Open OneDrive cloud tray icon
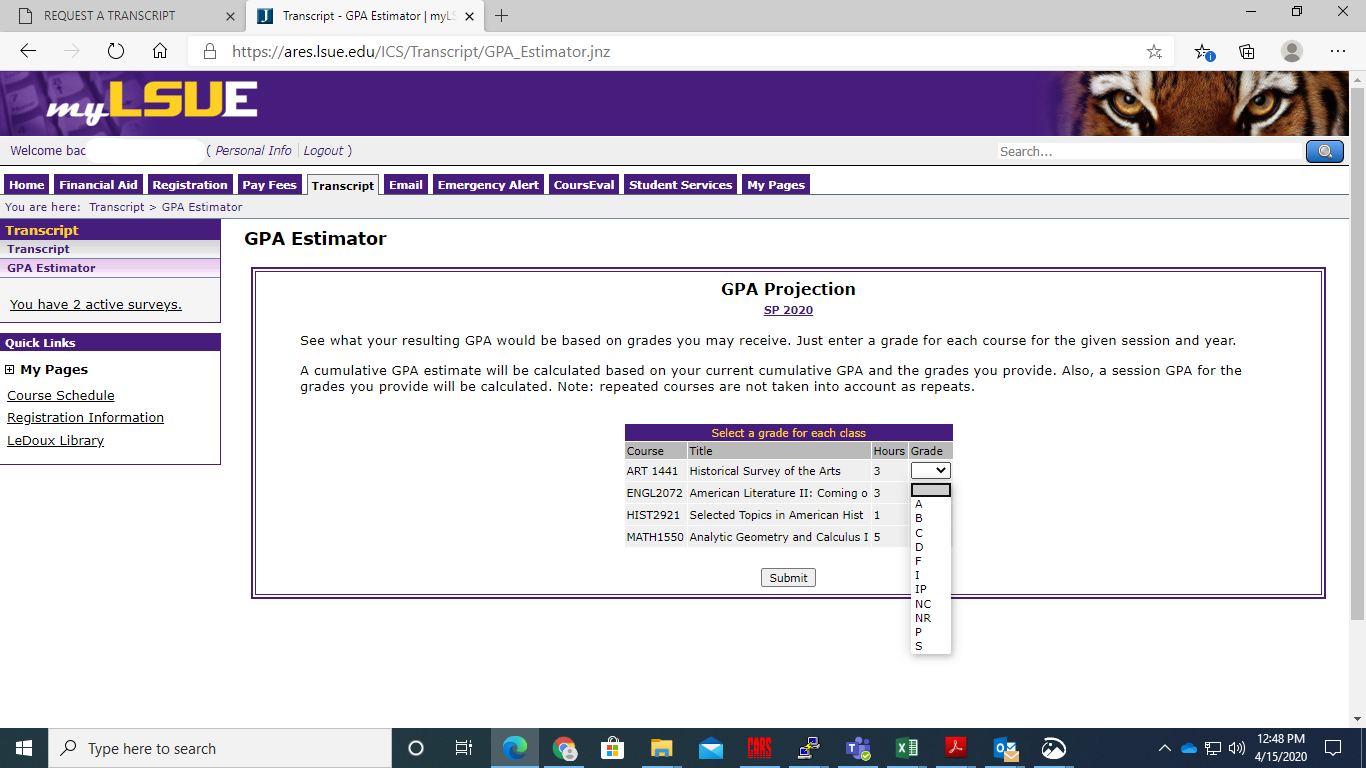The height and width of the screenshot is (768, 1366). point(1189,748)
